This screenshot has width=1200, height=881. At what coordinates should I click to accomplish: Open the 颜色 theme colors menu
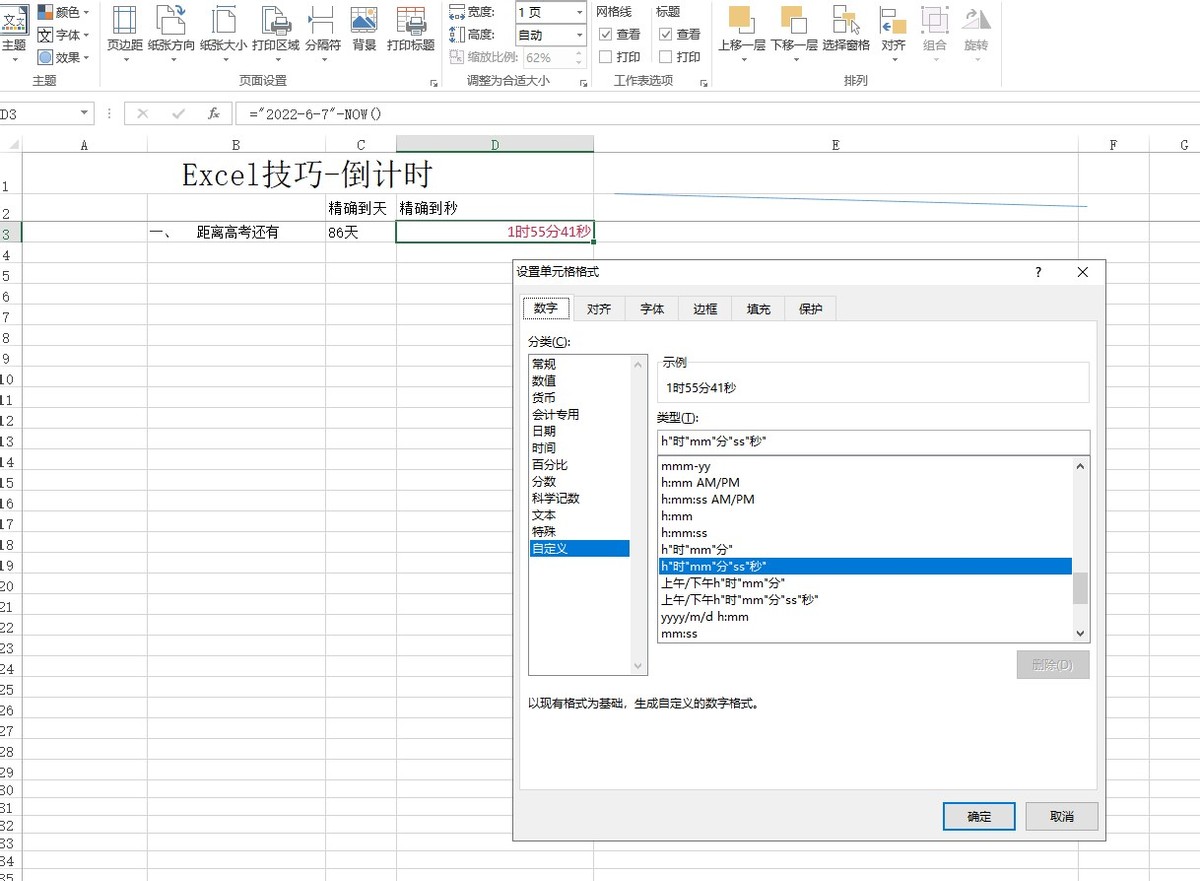tap(63, 12)
